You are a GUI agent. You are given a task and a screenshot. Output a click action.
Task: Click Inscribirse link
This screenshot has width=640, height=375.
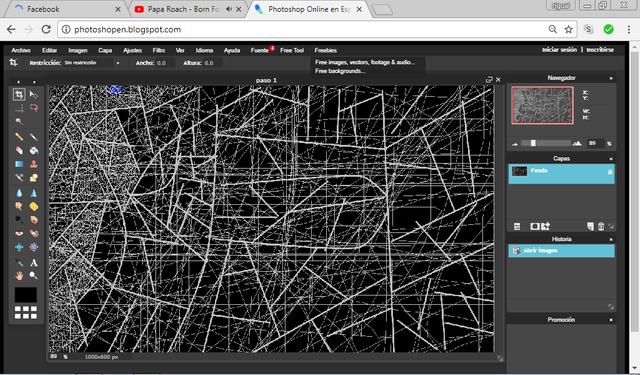point(600,50)
